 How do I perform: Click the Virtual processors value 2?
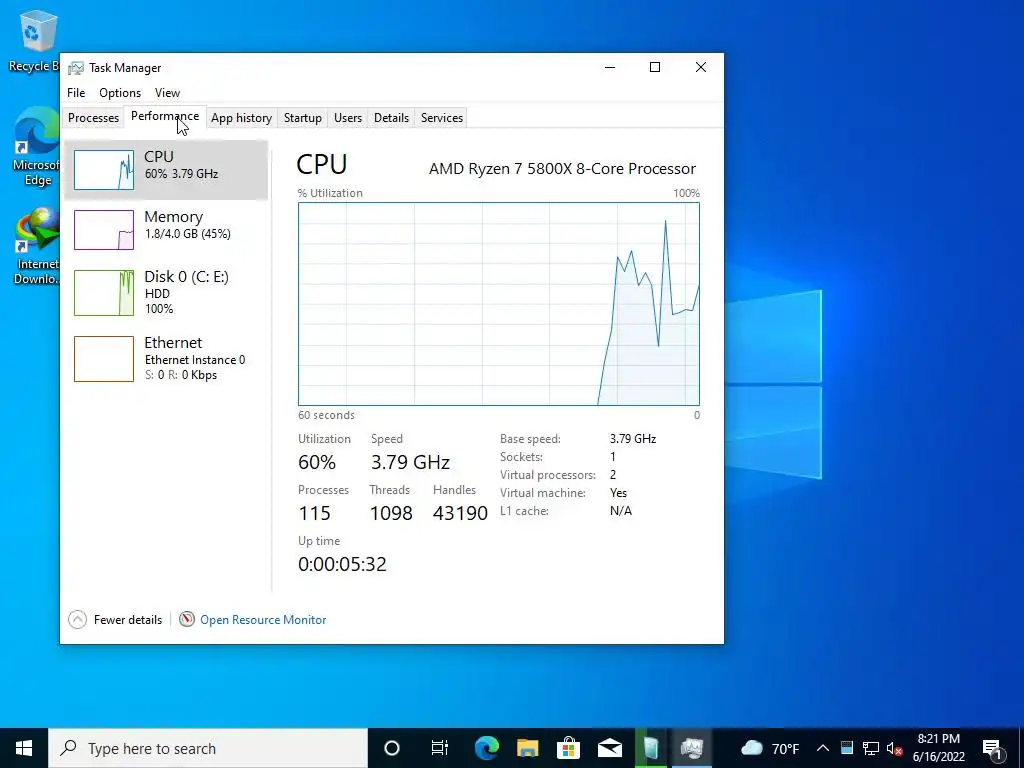point(613,475)
